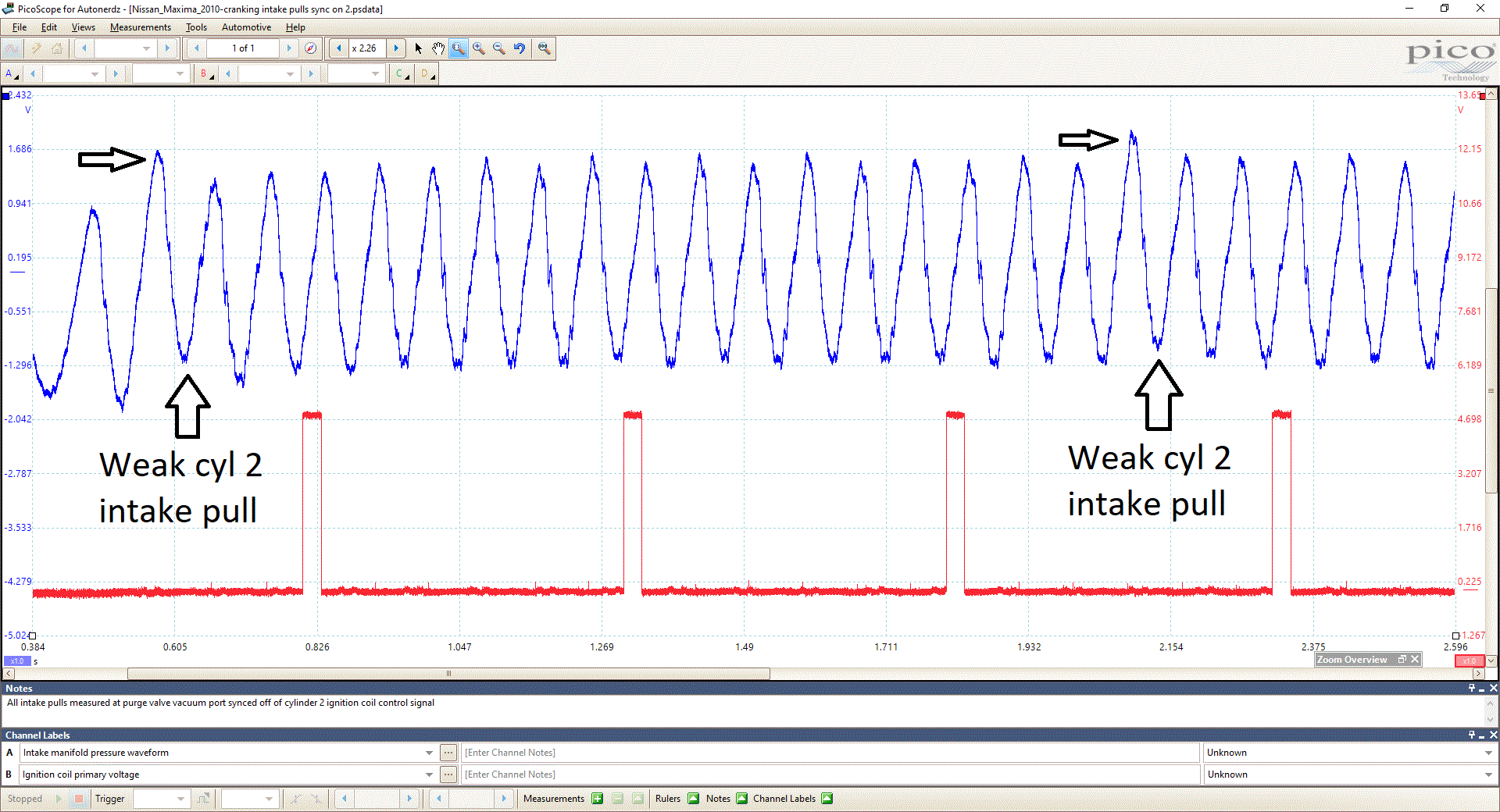The width and height of the screenshot is (1500, 812).
Task: Start capture with the green play arrow
Action: (58, 799)
